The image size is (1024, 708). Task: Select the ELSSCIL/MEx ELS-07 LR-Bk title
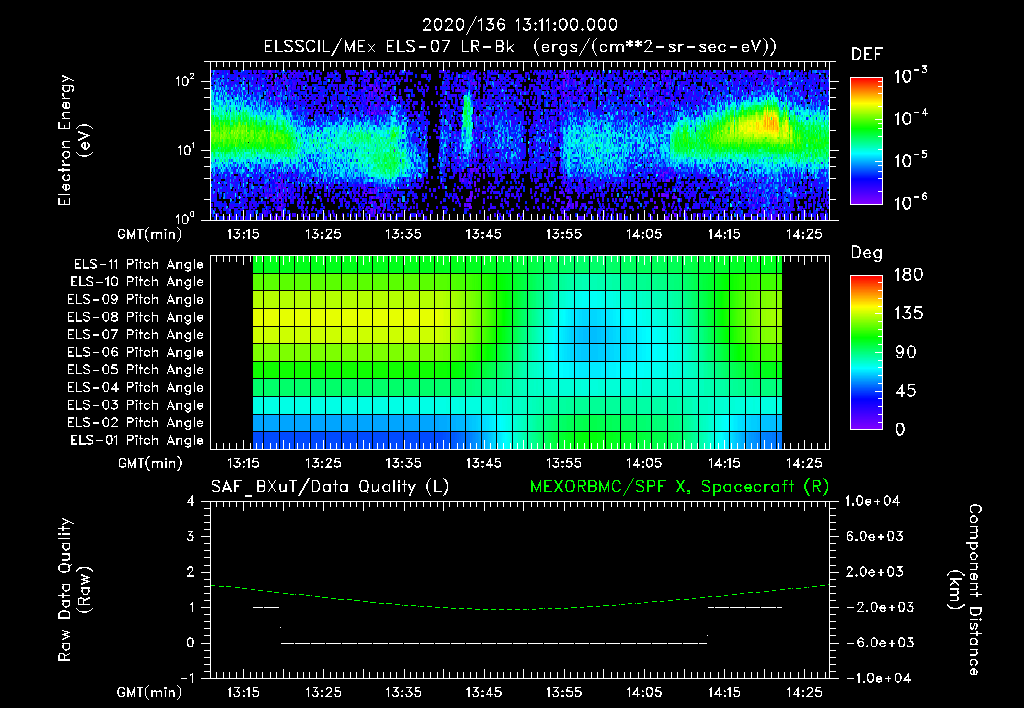point(389,47)
